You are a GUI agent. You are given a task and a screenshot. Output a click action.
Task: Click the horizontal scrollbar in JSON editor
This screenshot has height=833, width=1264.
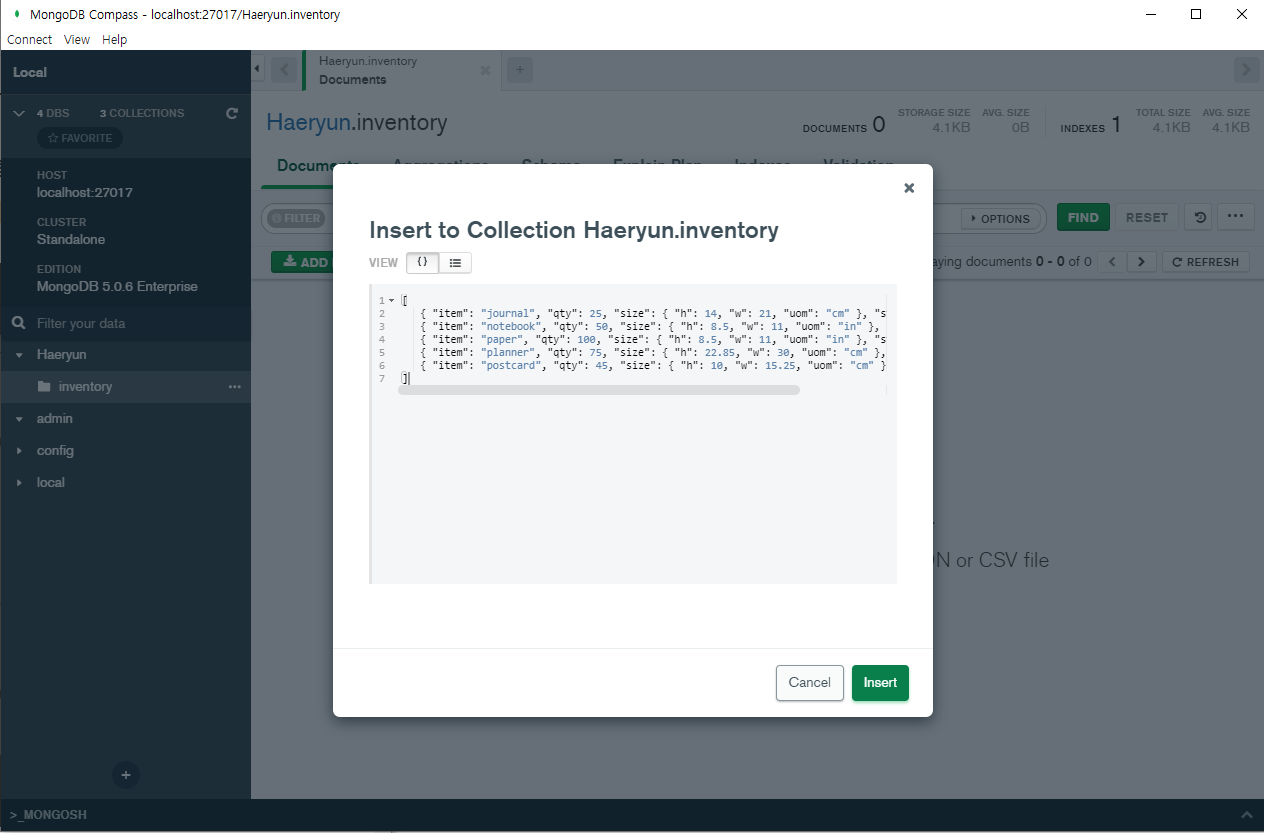[x=599, y=390]
